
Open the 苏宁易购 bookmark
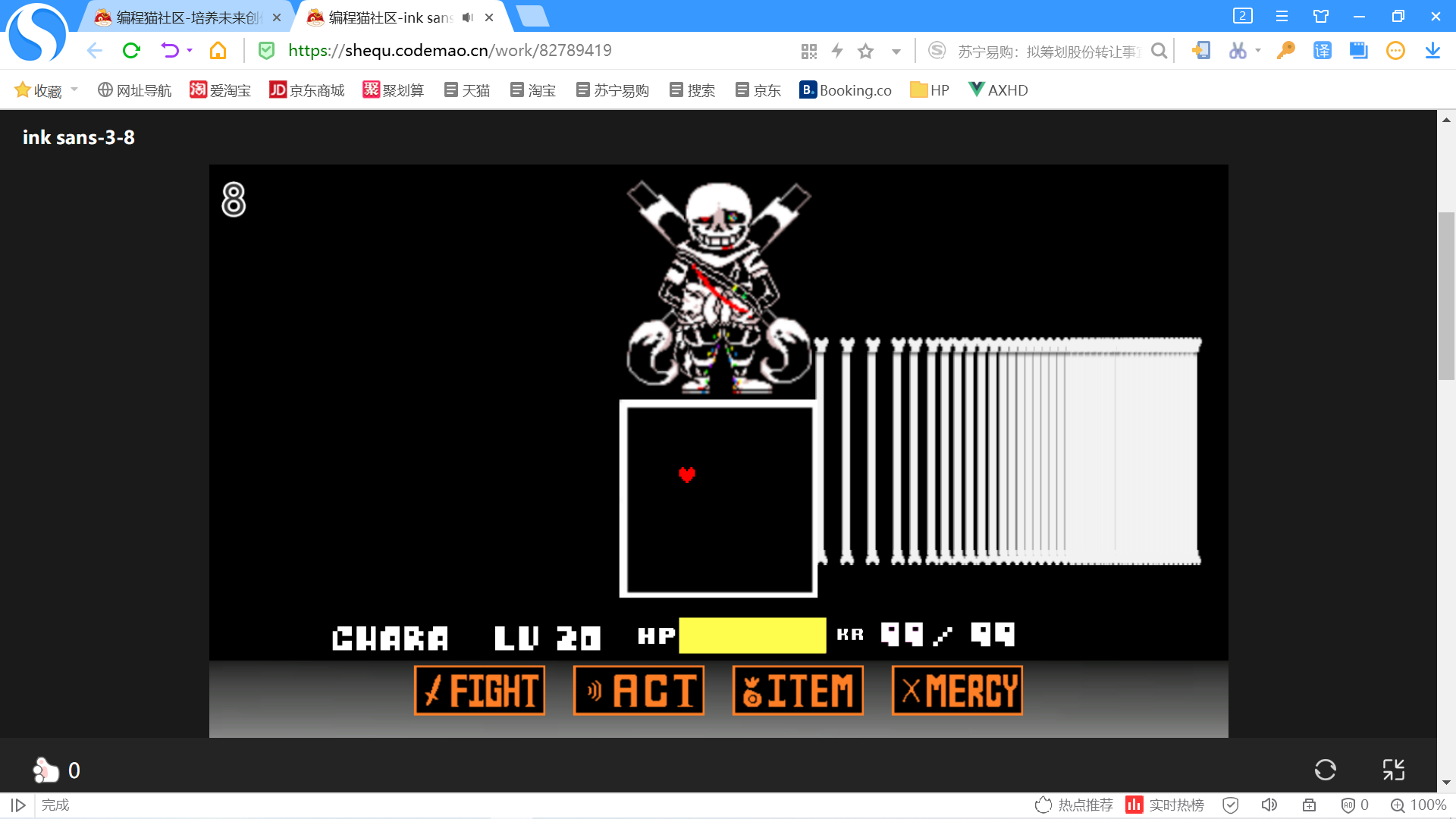613,90
